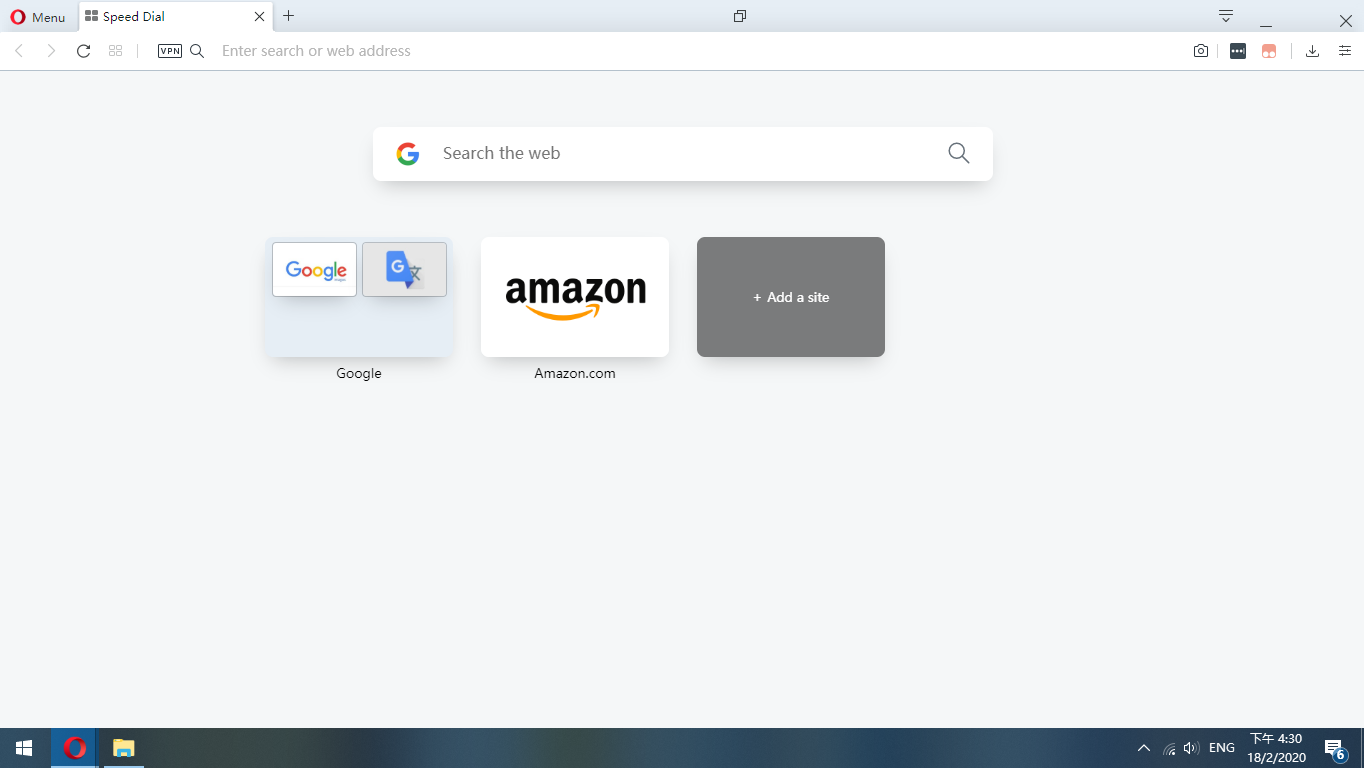Click the search magnifier in search box
Viewport: 1364px width, 768px height.
(x=959, y=153)
